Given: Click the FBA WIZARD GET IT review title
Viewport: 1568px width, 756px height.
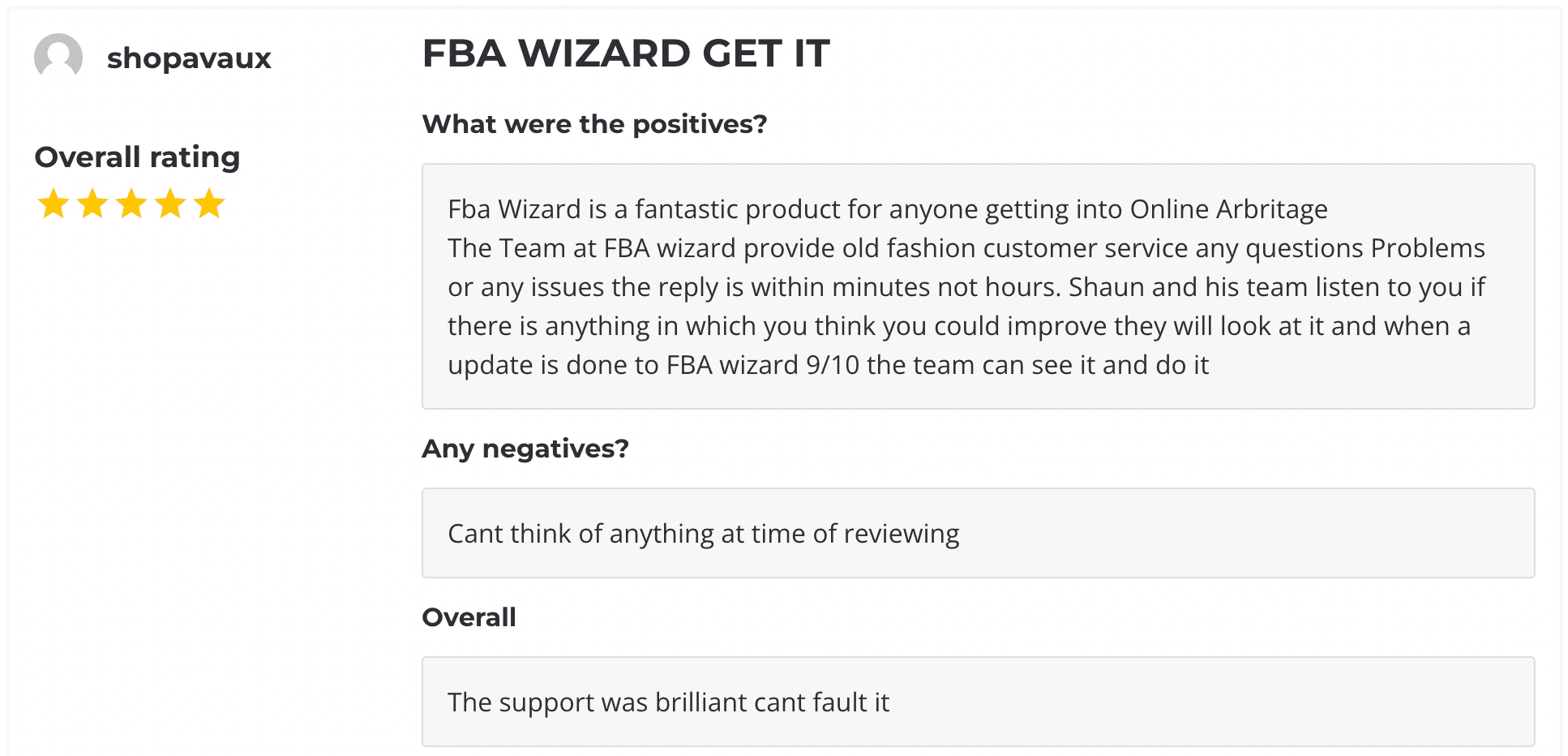Looking at the screenshot, I should (626, 54).
